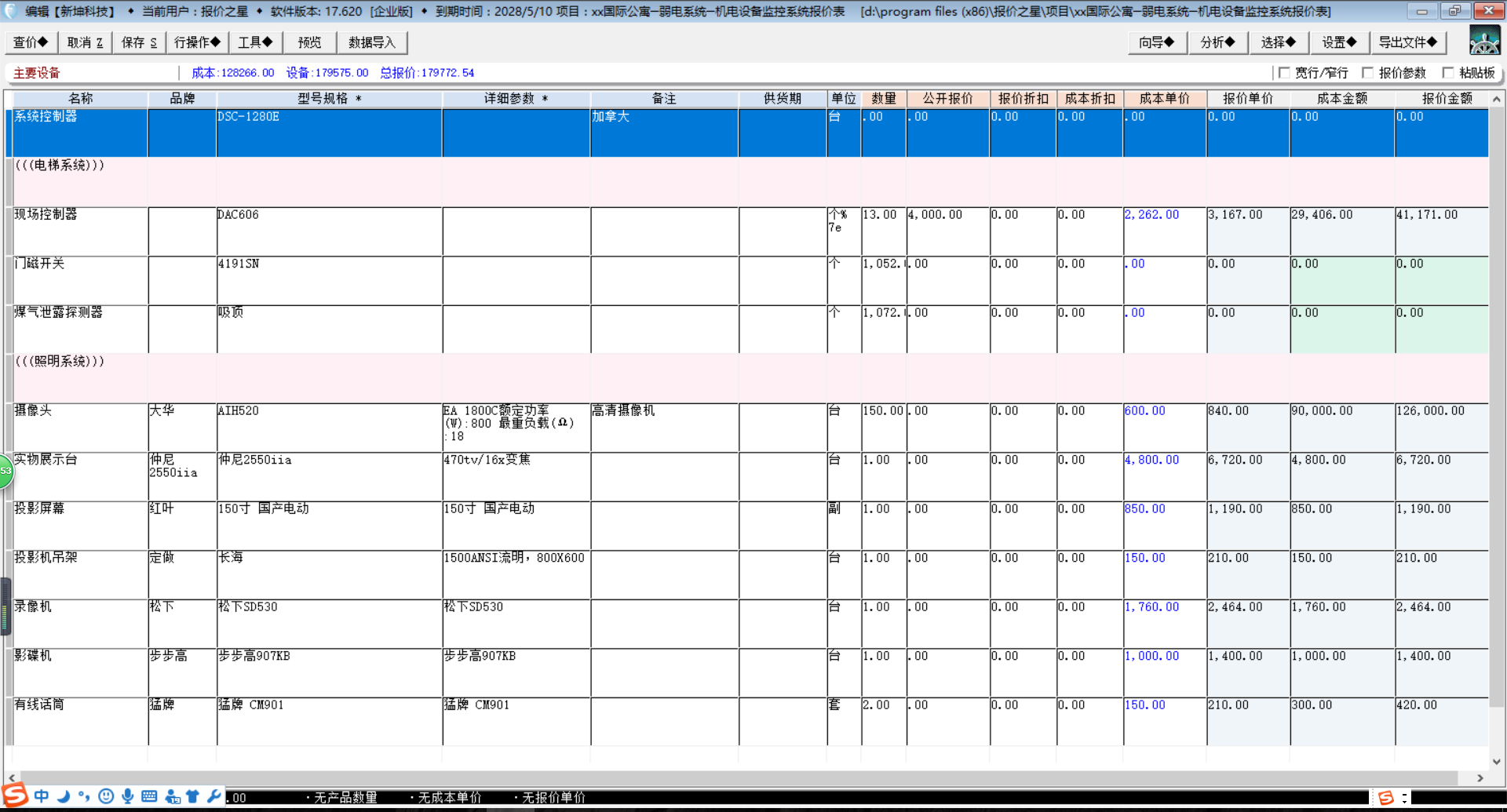Click the punctuation mode icon
The image size is (1507, 812).
[x=84, y=796]
